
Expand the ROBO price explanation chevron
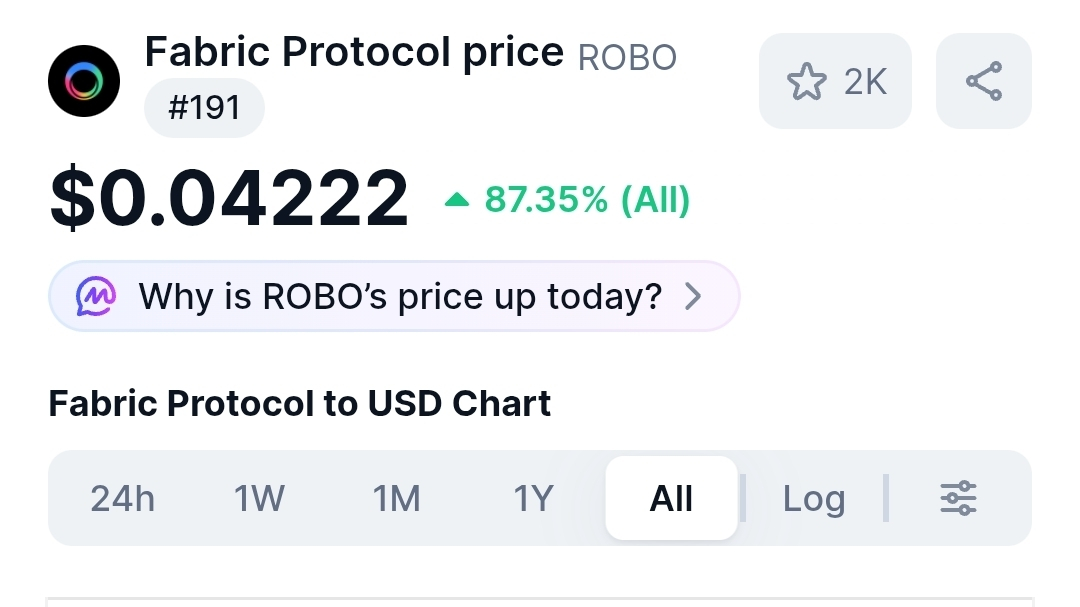coord(693,296)
